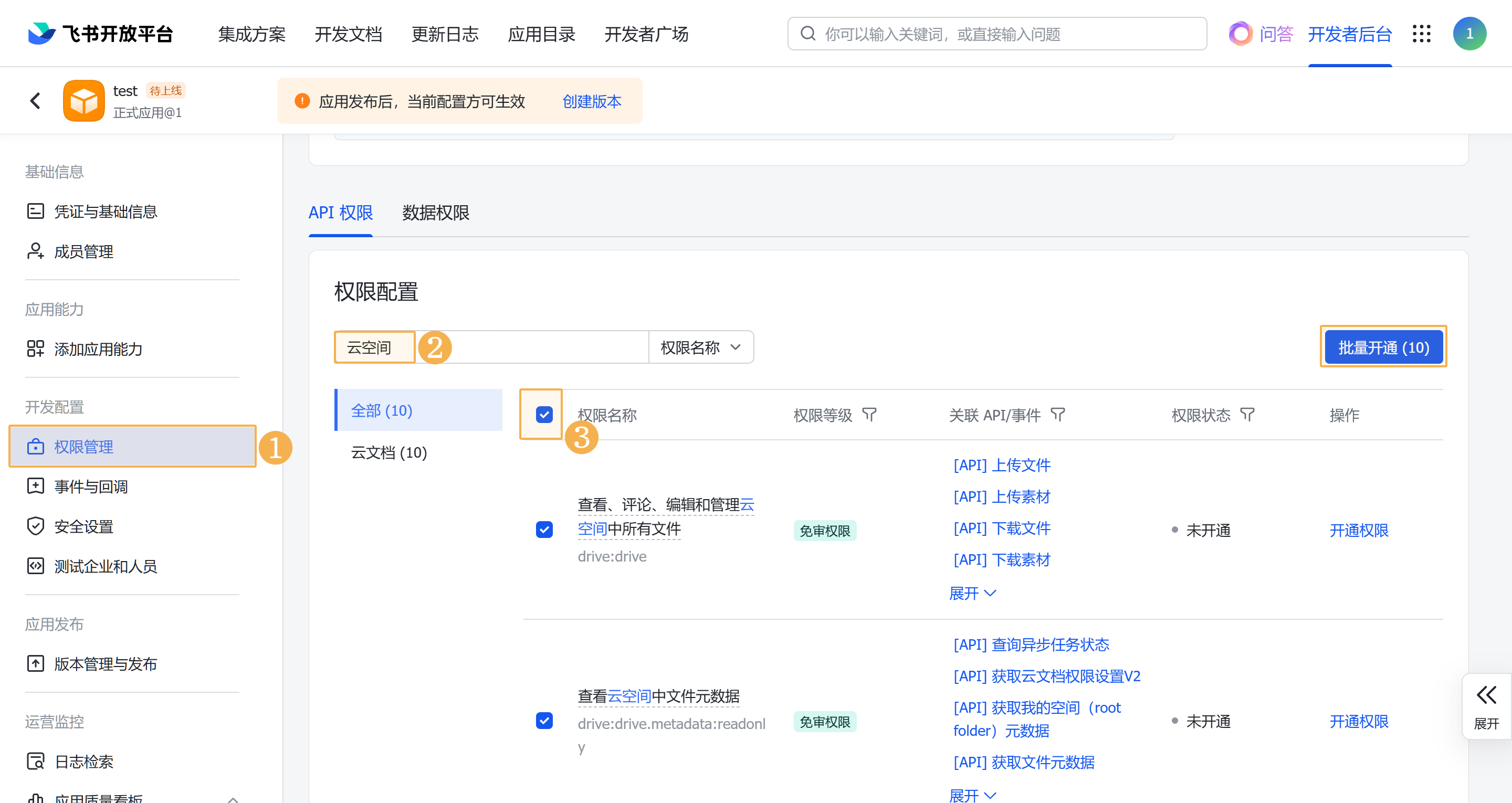Image resolution: width=1512 pixels, height=803 pixels.
Task: Click permission name 查看云空间中文件元数据
Action: (658, 696)
